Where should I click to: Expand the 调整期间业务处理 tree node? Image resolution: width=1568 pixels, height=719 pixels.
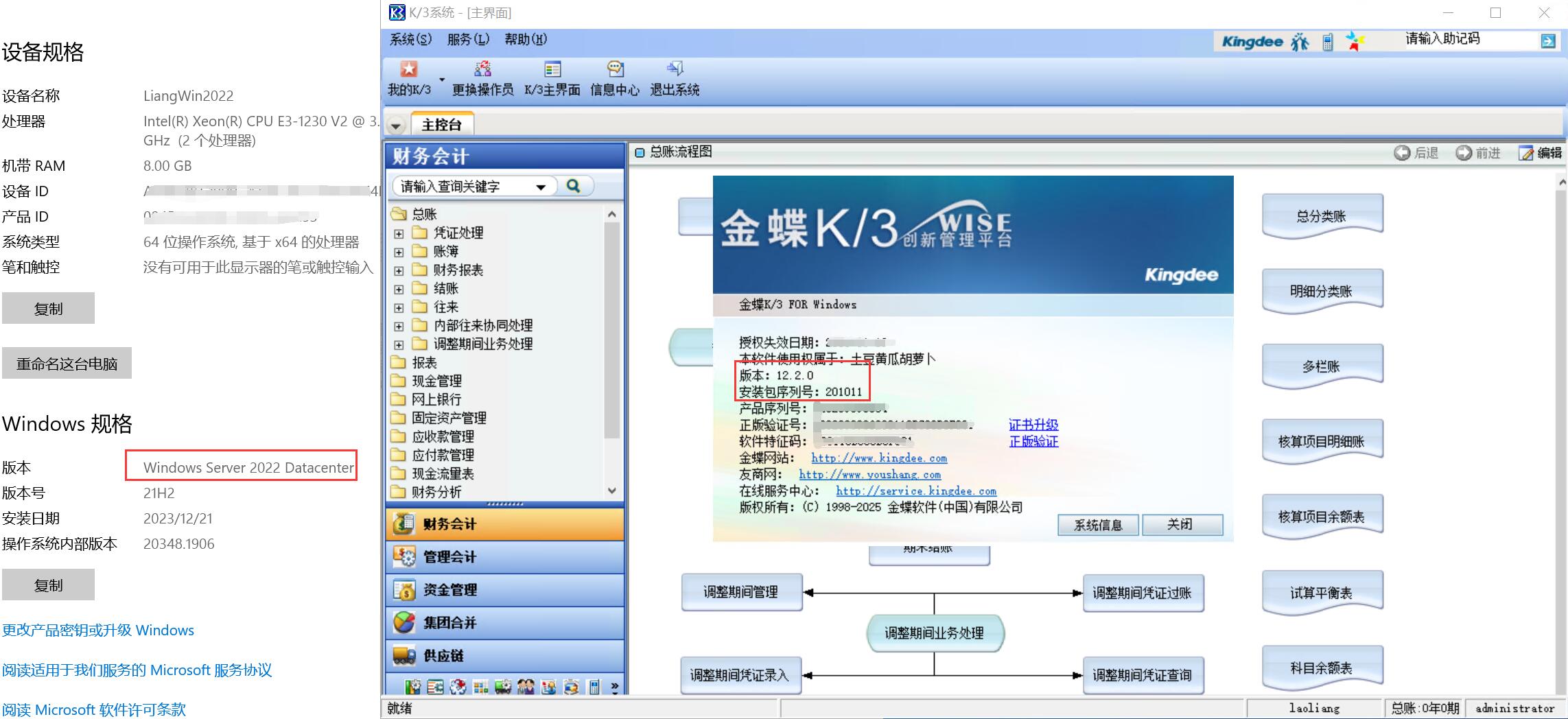[399, 344]
